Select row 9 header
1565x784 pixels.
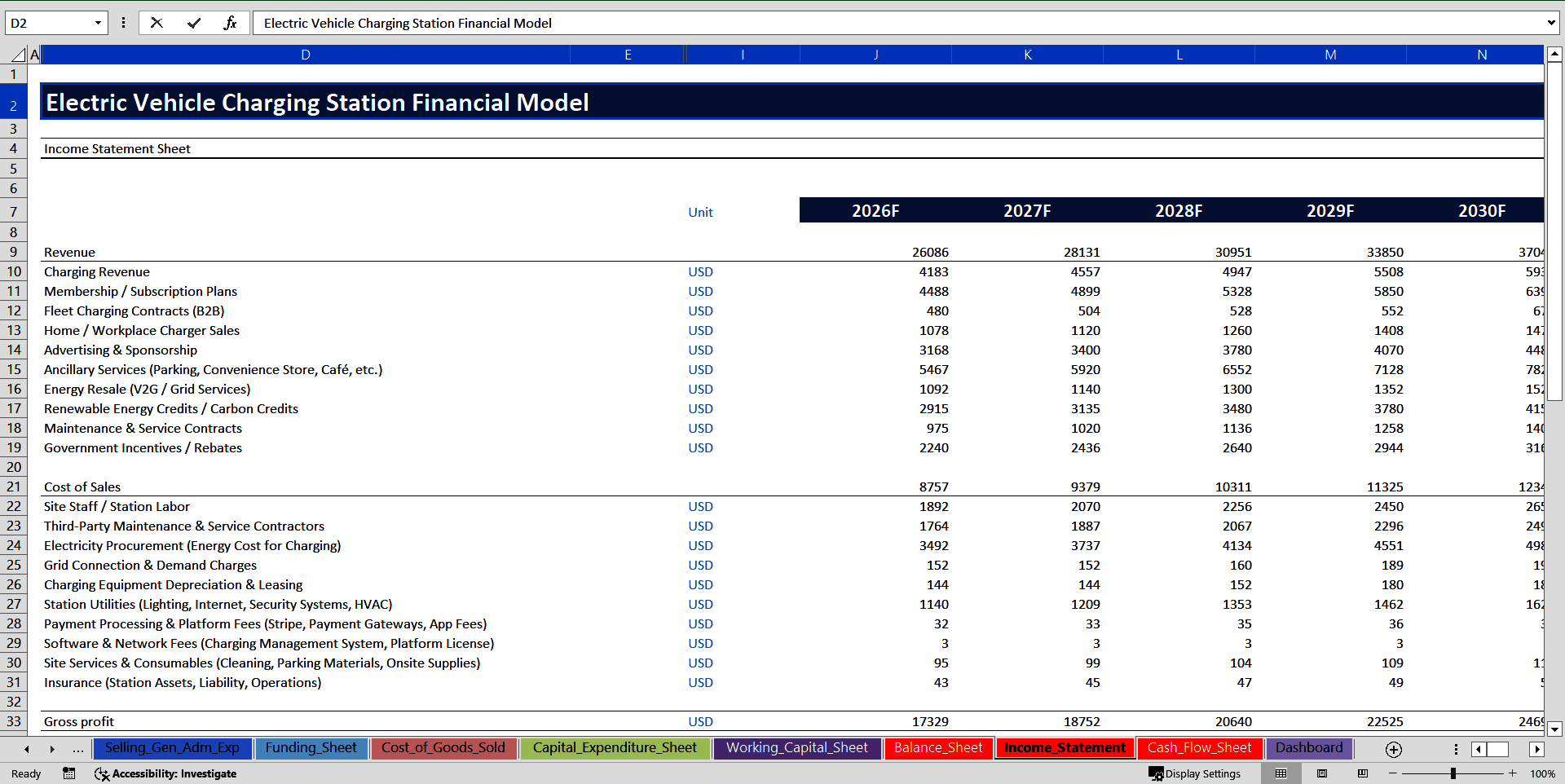coord(14,252)
